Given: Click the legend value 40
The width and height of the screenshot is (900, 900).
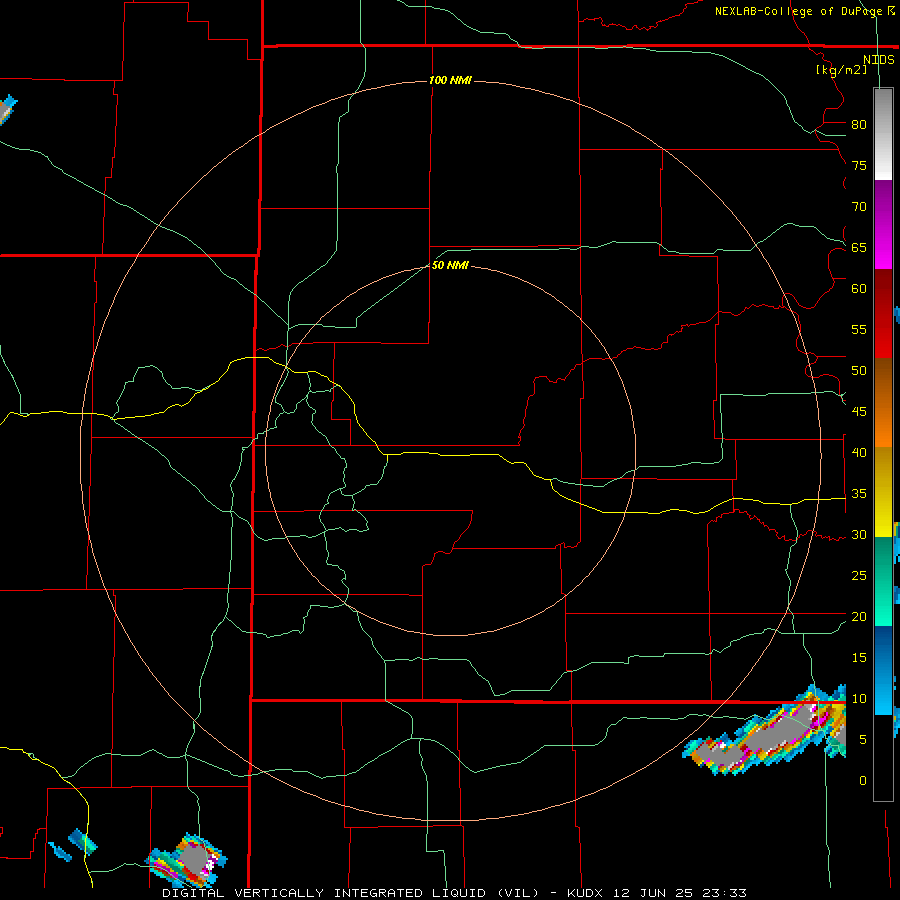Looking at the screenshot, I should pos(859,453).
